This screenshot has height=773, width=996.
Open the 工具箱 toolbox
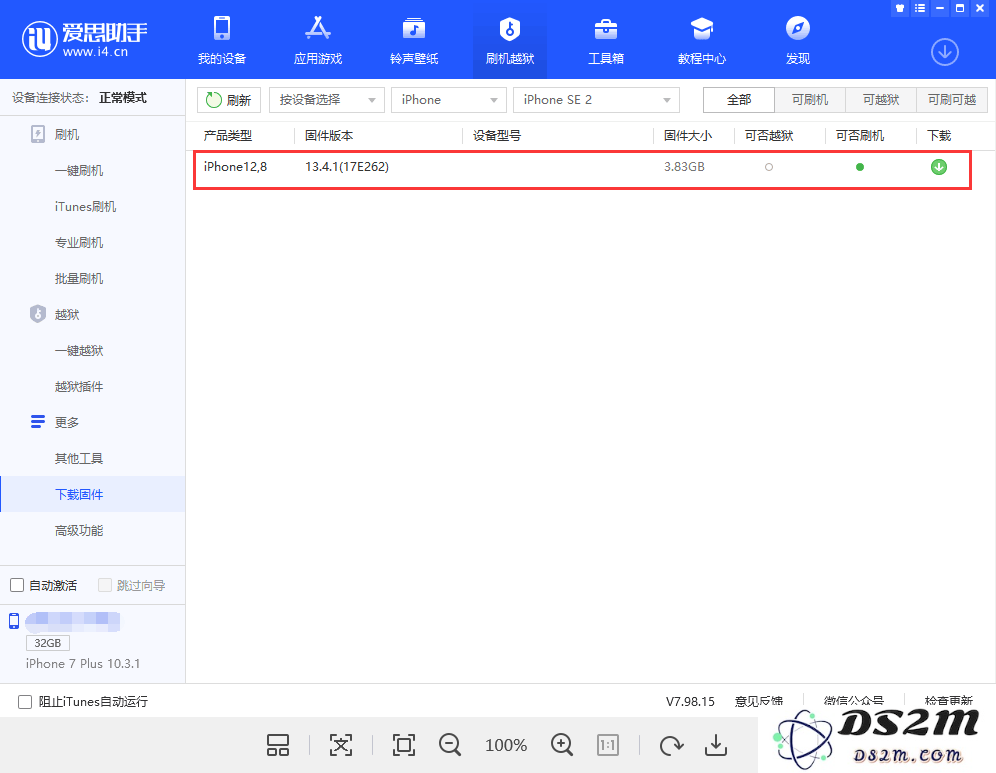click(x=605, y=41)
